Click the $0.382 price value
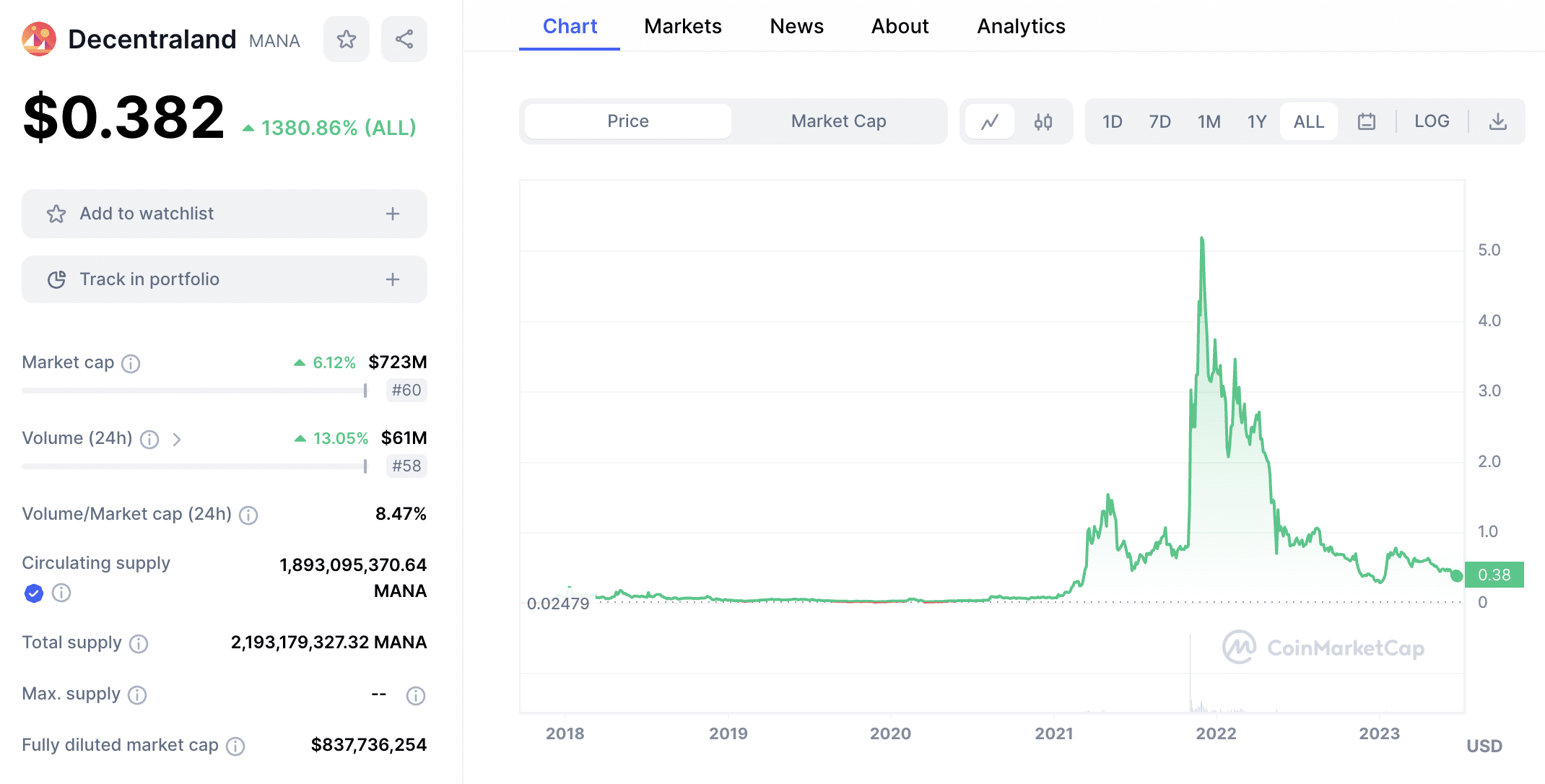Screen dimensions: 1545x784 pyautogui.click(x=124, y=117)
